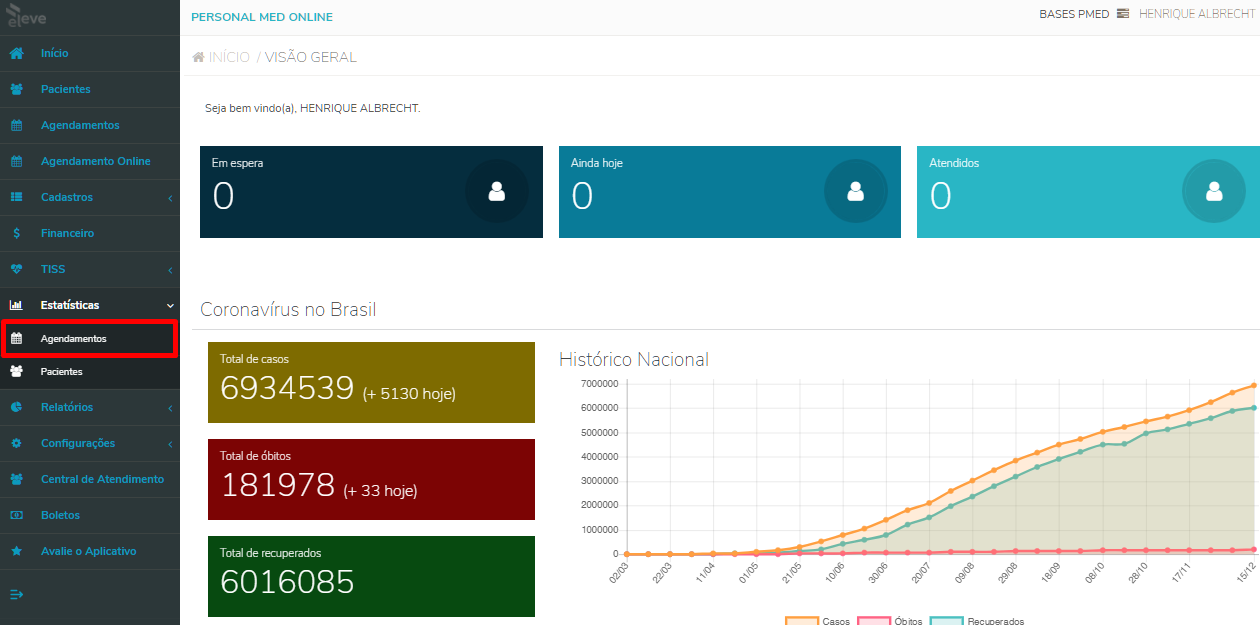
Task: Open the HENRIQUE ALBRECHT user menu
Action: [1196, 14]
